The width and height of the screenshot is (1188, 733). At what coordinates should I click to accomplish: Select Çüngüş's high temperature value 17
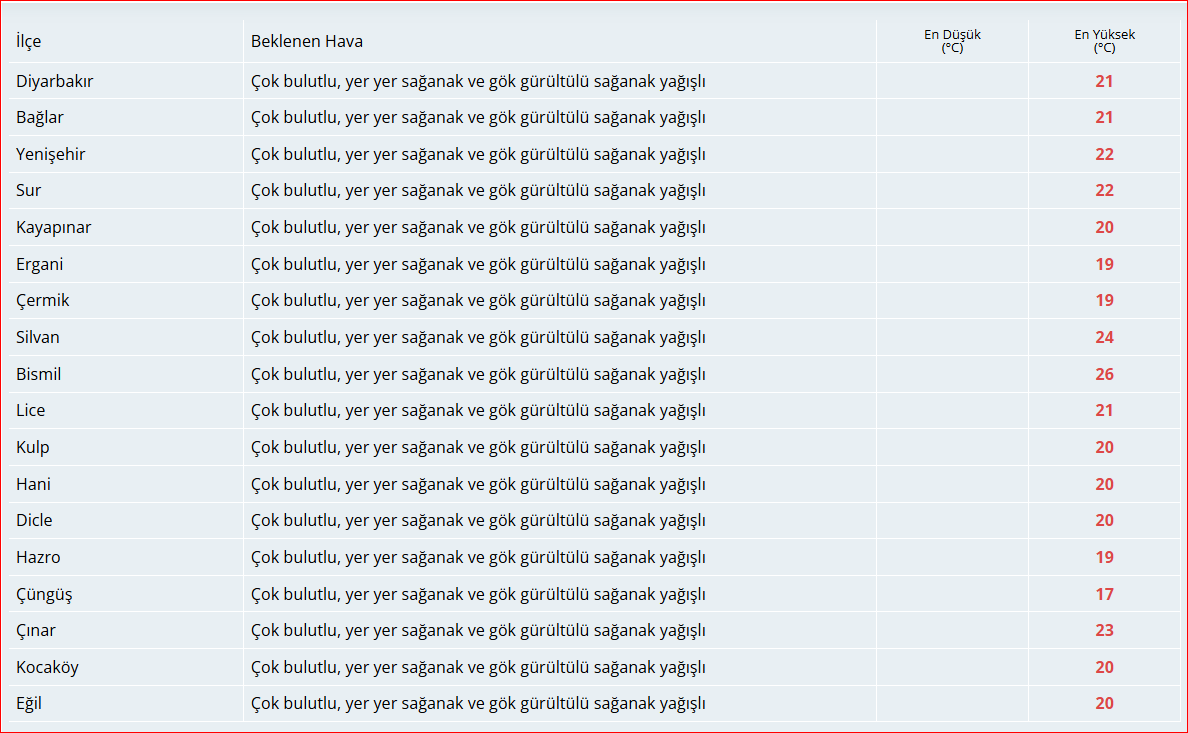point(1105,594)
